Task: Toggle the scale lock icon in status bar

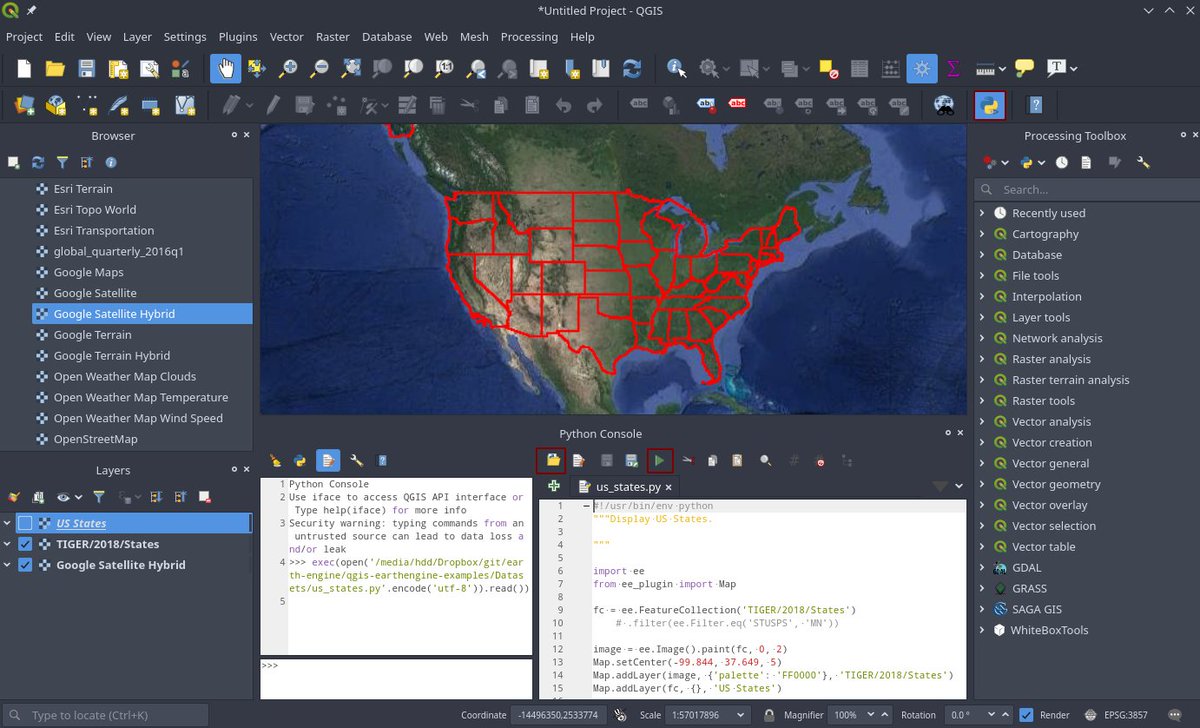Action: coord(768,715)
